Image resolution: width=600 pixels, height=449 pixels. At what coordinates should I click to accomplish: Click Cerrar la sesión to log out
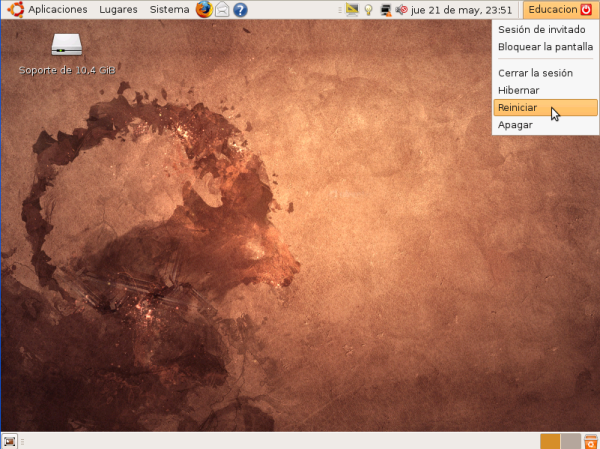point(534,73)
